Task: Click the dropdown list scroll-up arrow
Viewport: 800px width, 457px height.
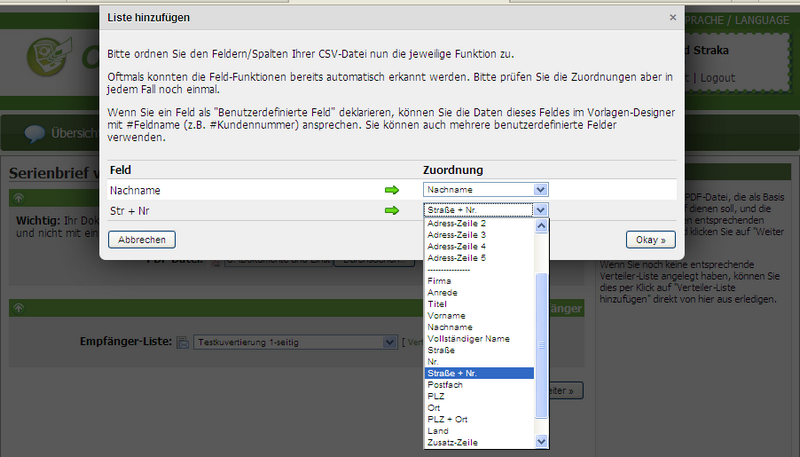Action: 541,225
